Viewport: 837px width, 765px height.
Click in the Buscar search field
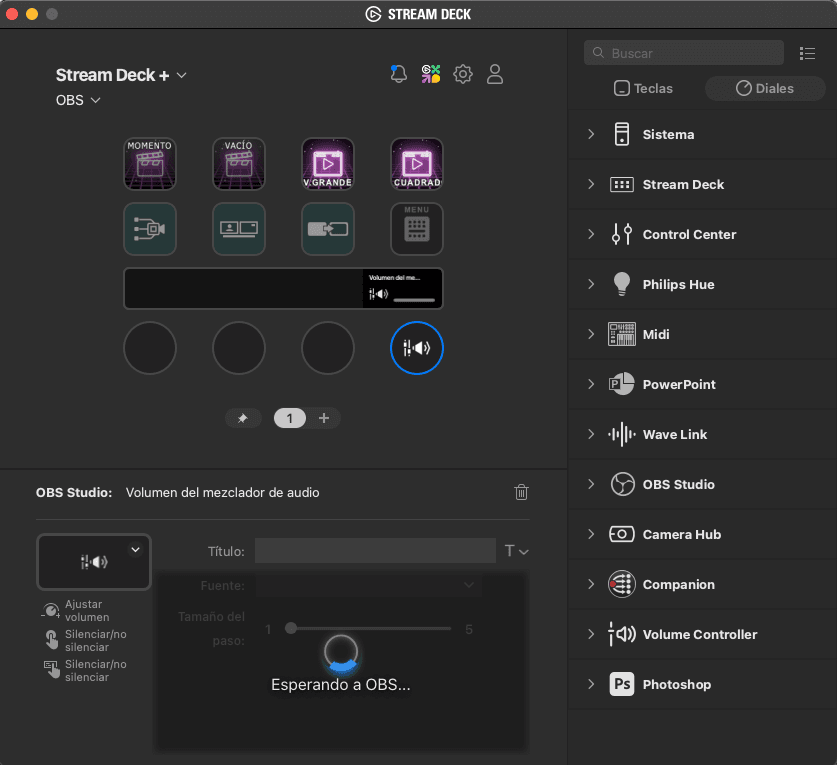[x=684, y=53]
